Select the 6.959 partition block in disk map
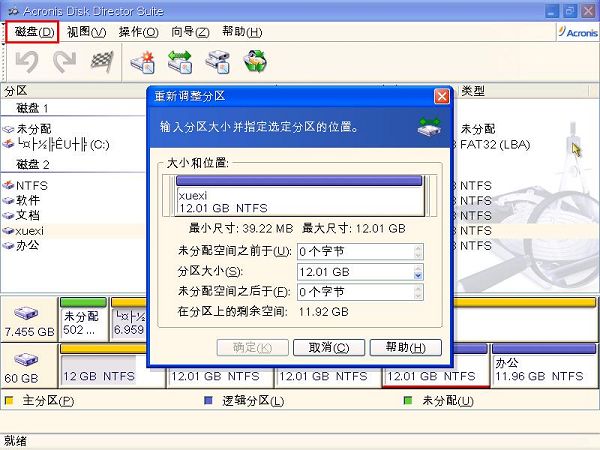This screenshot has width=600, height=450. click(129, 319)
